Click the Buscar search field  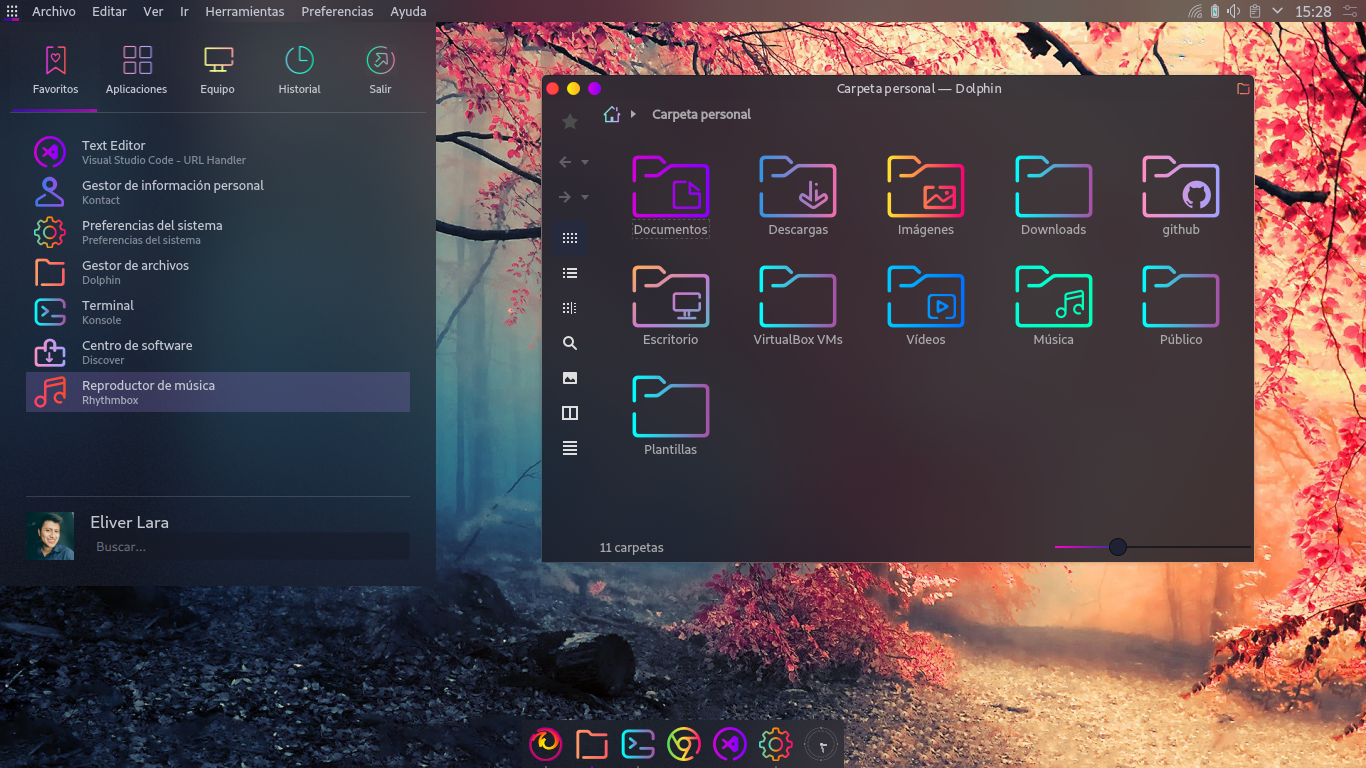[x=248, y=547]
